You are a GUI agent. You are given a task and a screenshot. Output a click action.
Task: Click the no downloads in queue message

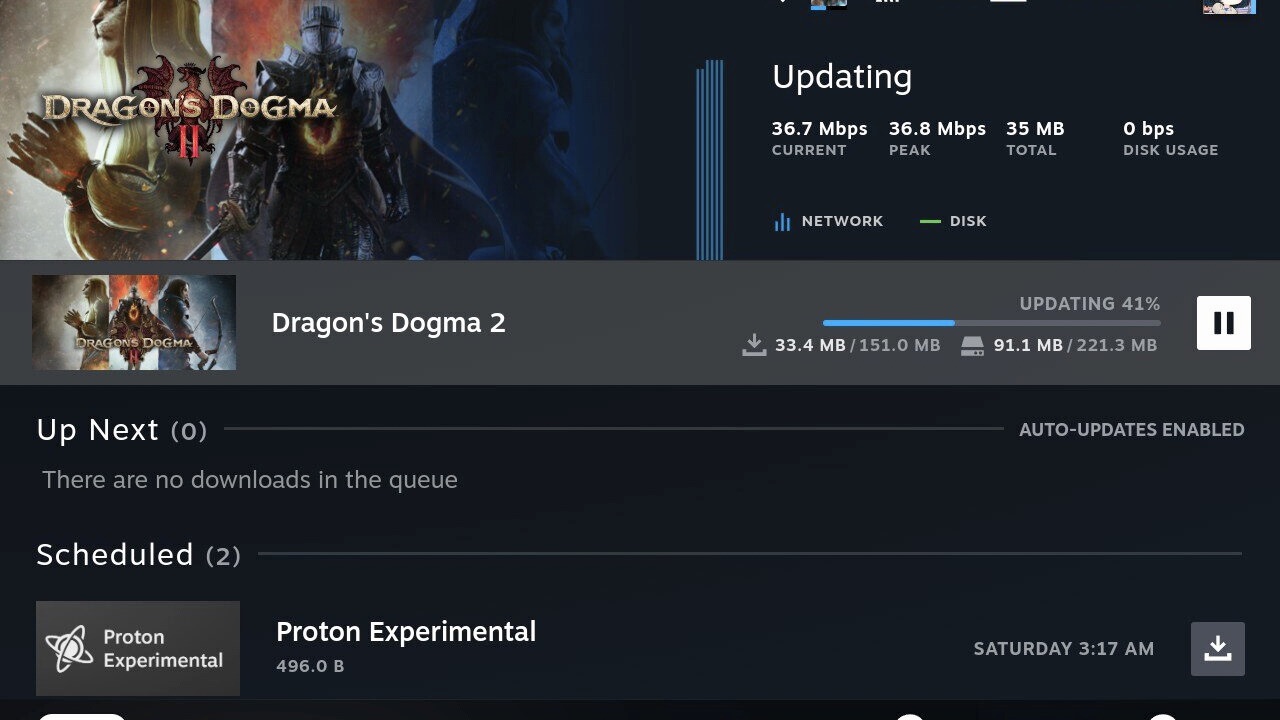pyautogui.click(x=250, y=480)
